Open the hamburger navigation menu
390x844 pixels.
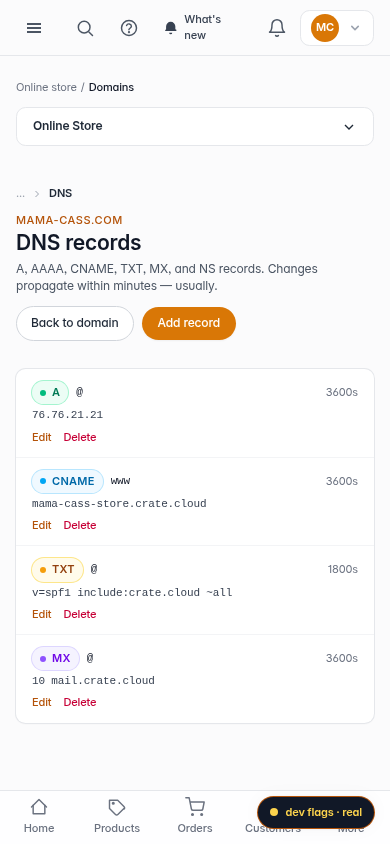[34, 28]
